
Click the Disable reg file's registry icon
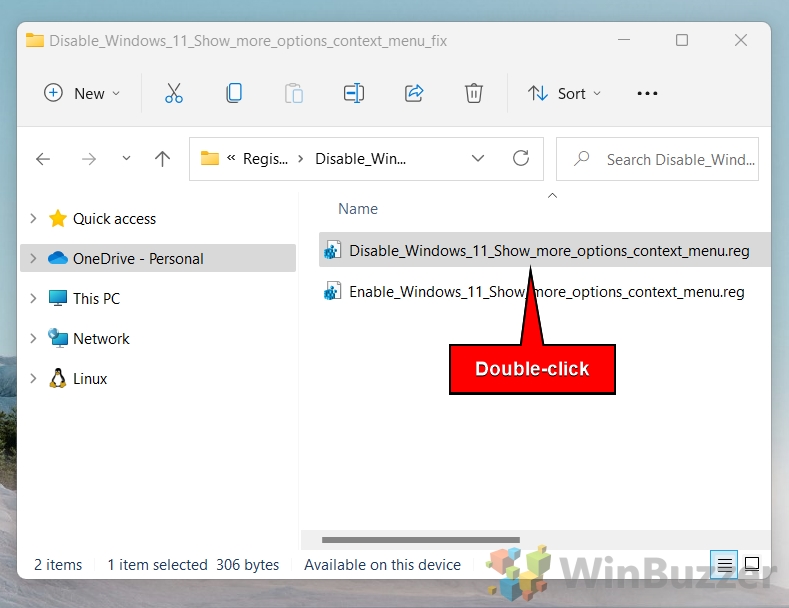point(332,250)
